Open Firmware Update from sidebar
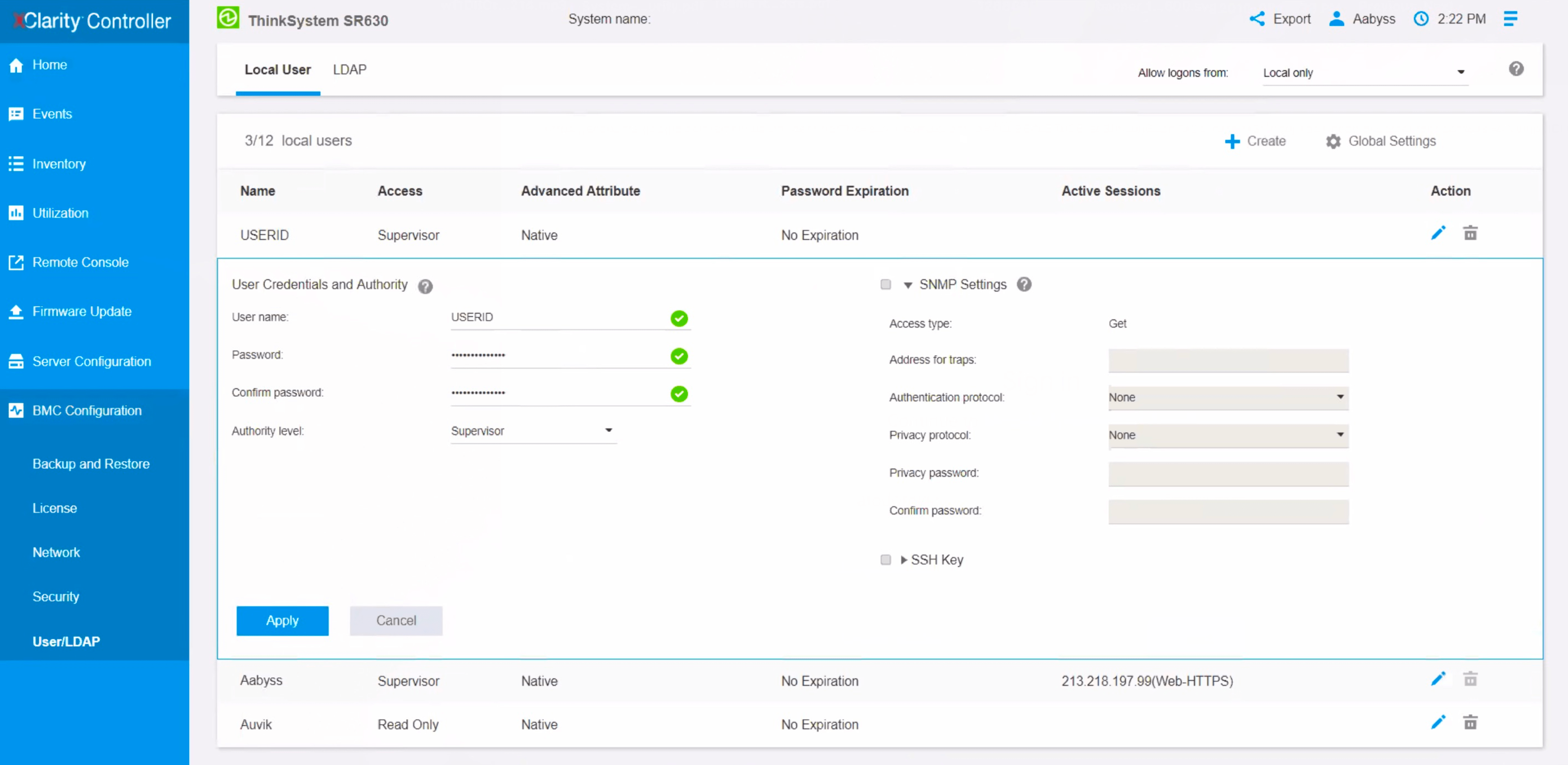 (16, 311)
